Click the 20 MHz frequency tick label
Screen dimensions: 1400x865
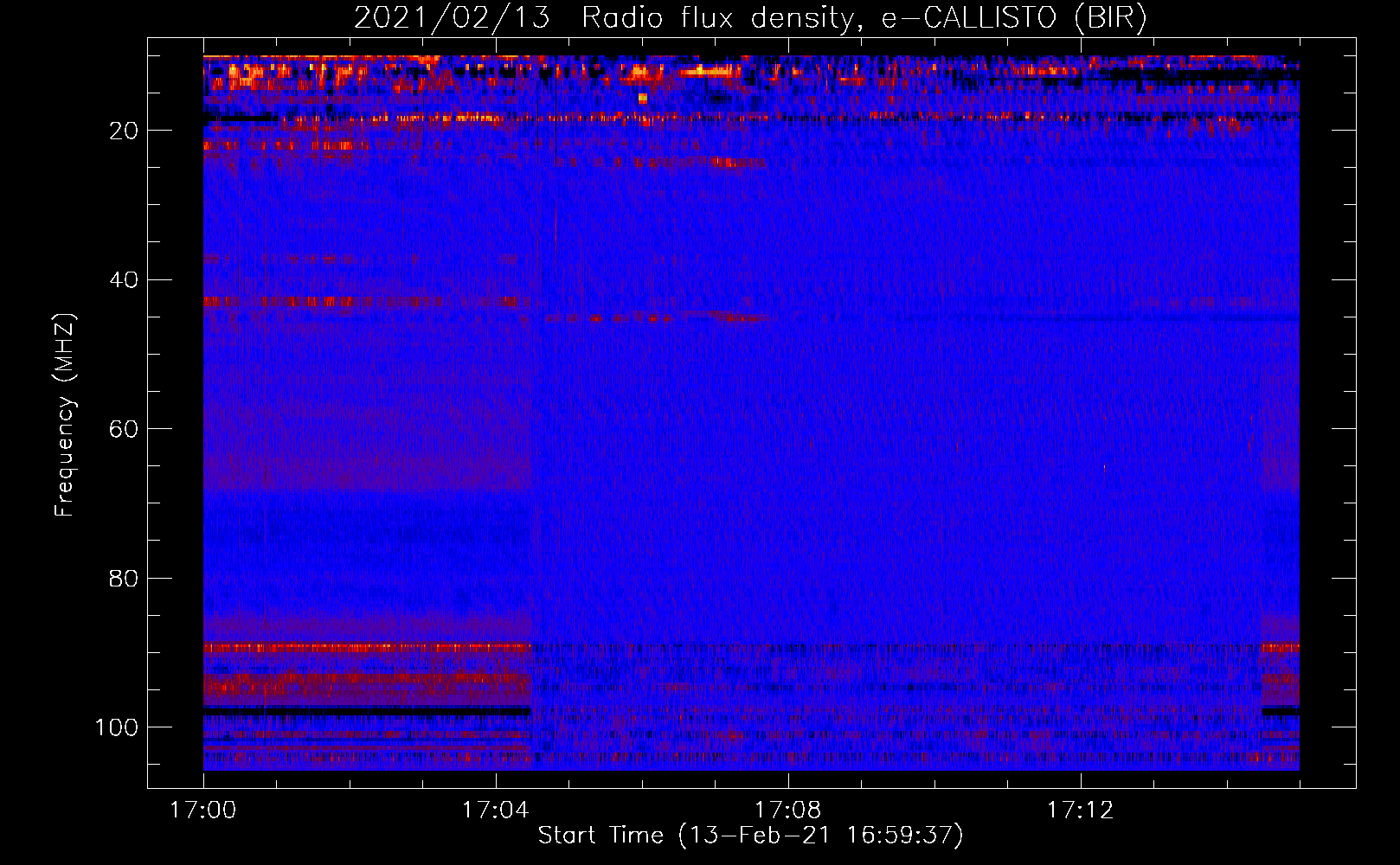(123, 131)
